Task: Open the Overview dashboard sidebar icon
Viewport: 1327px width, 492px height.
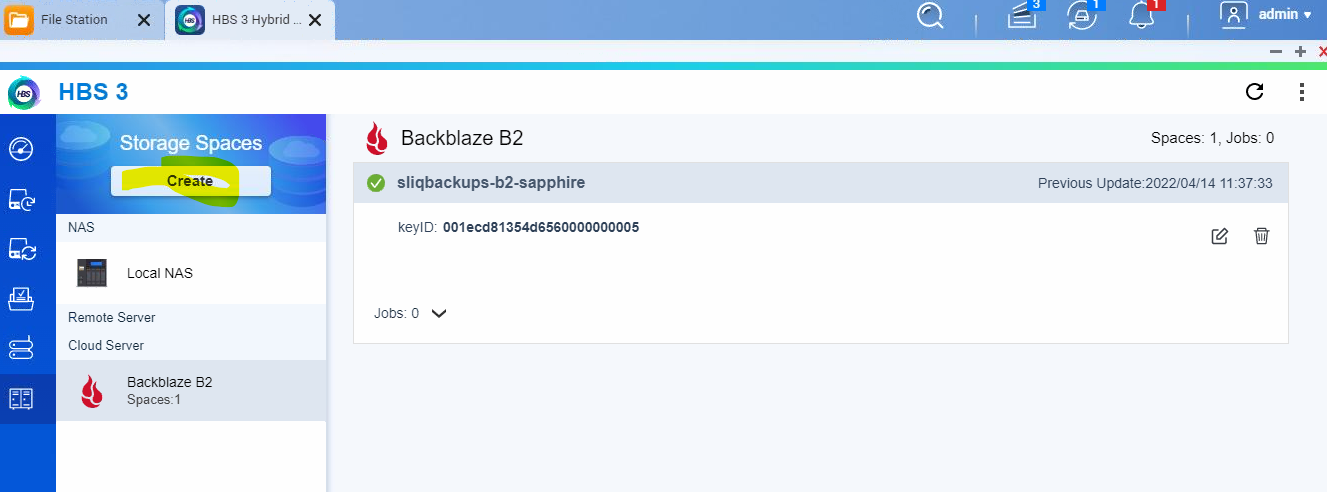Action: click(21, 149)
